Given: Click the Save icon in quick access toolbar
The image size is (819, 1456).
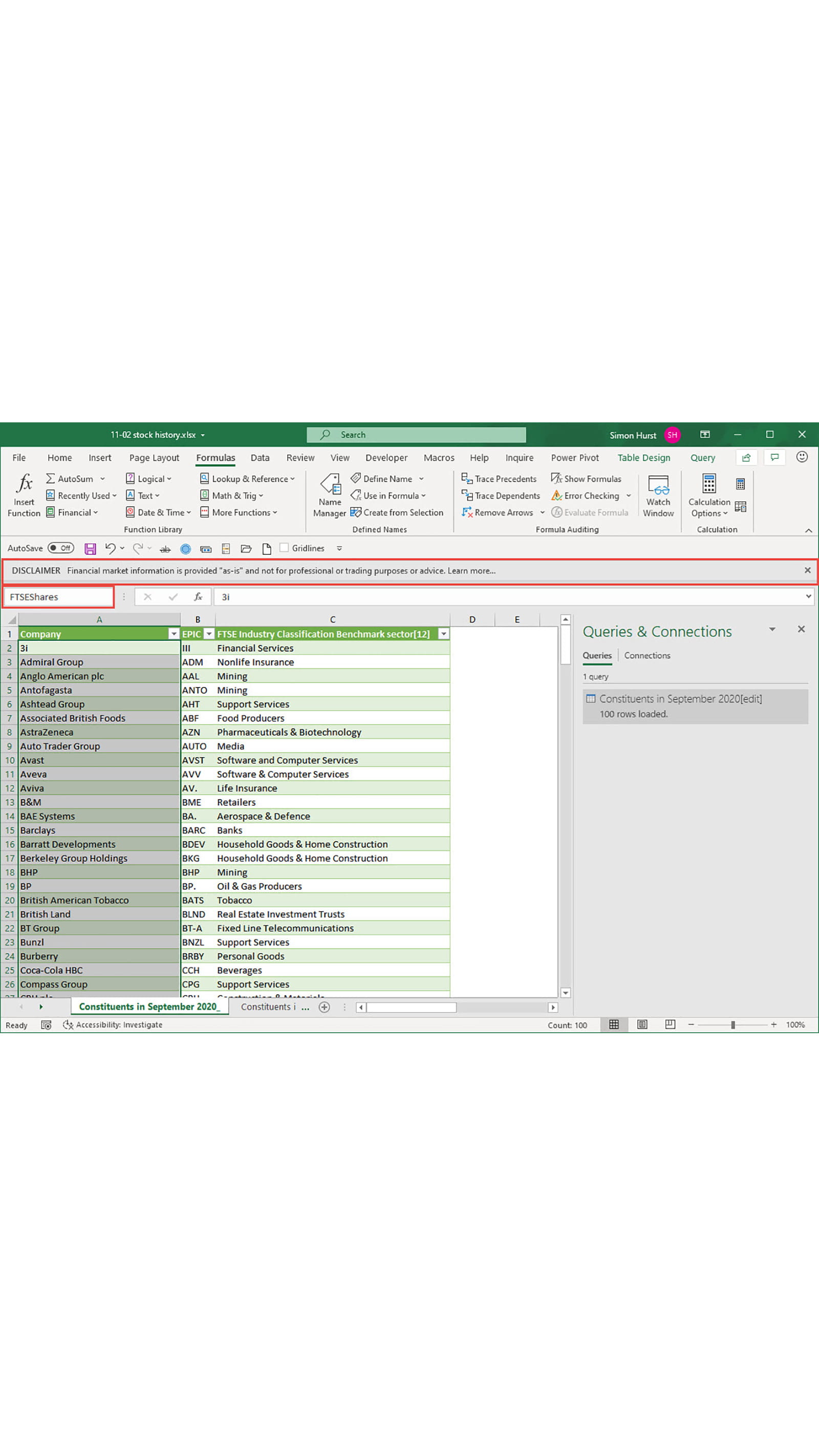Looking at the screenshot, I should click(x=90, y=548).
